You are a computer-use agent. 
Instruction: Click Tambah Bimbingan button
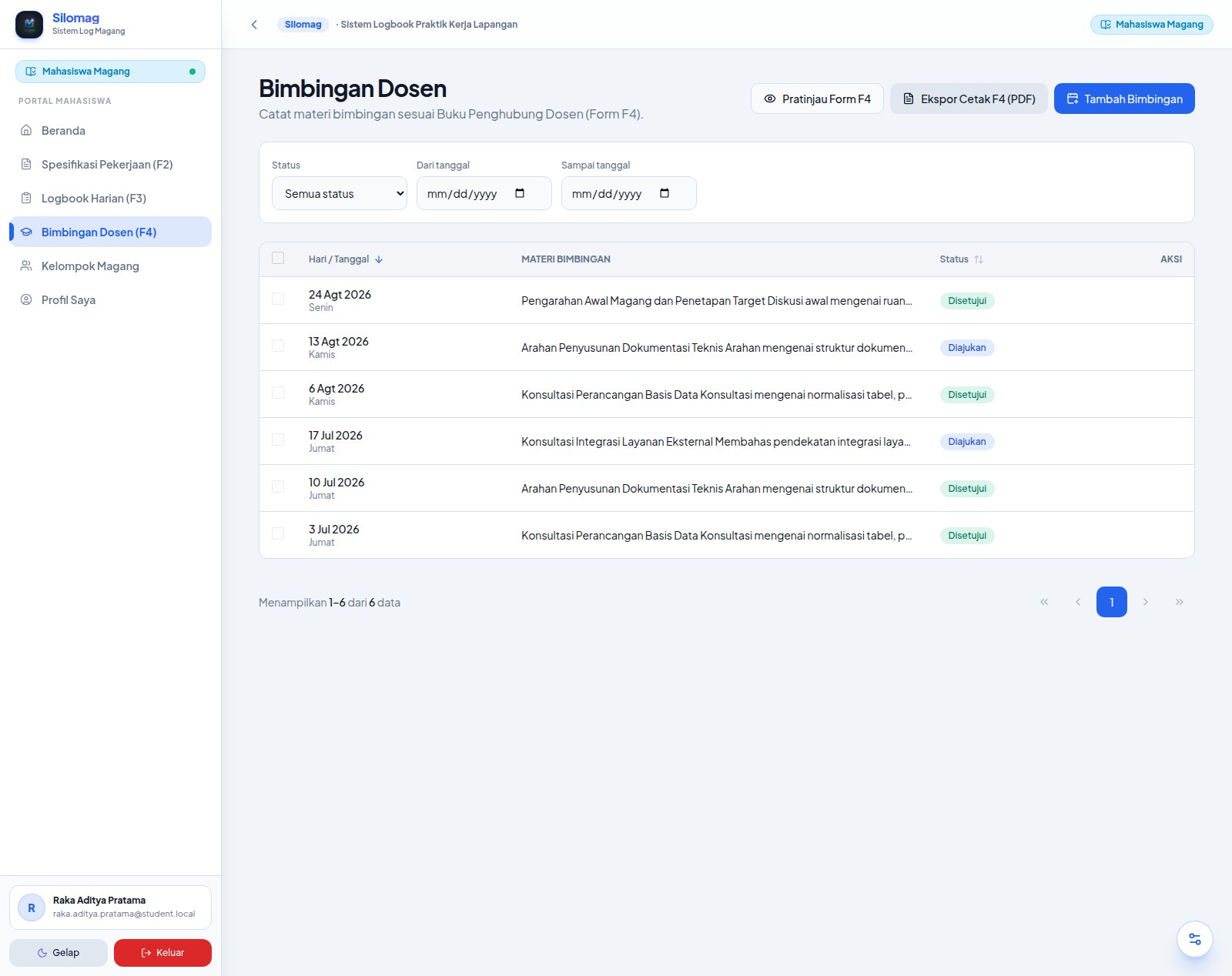coord(1124,99)
